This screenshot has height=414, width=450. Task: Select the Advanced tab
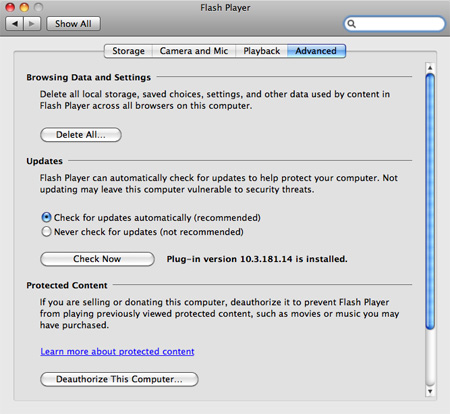(316, 51)
